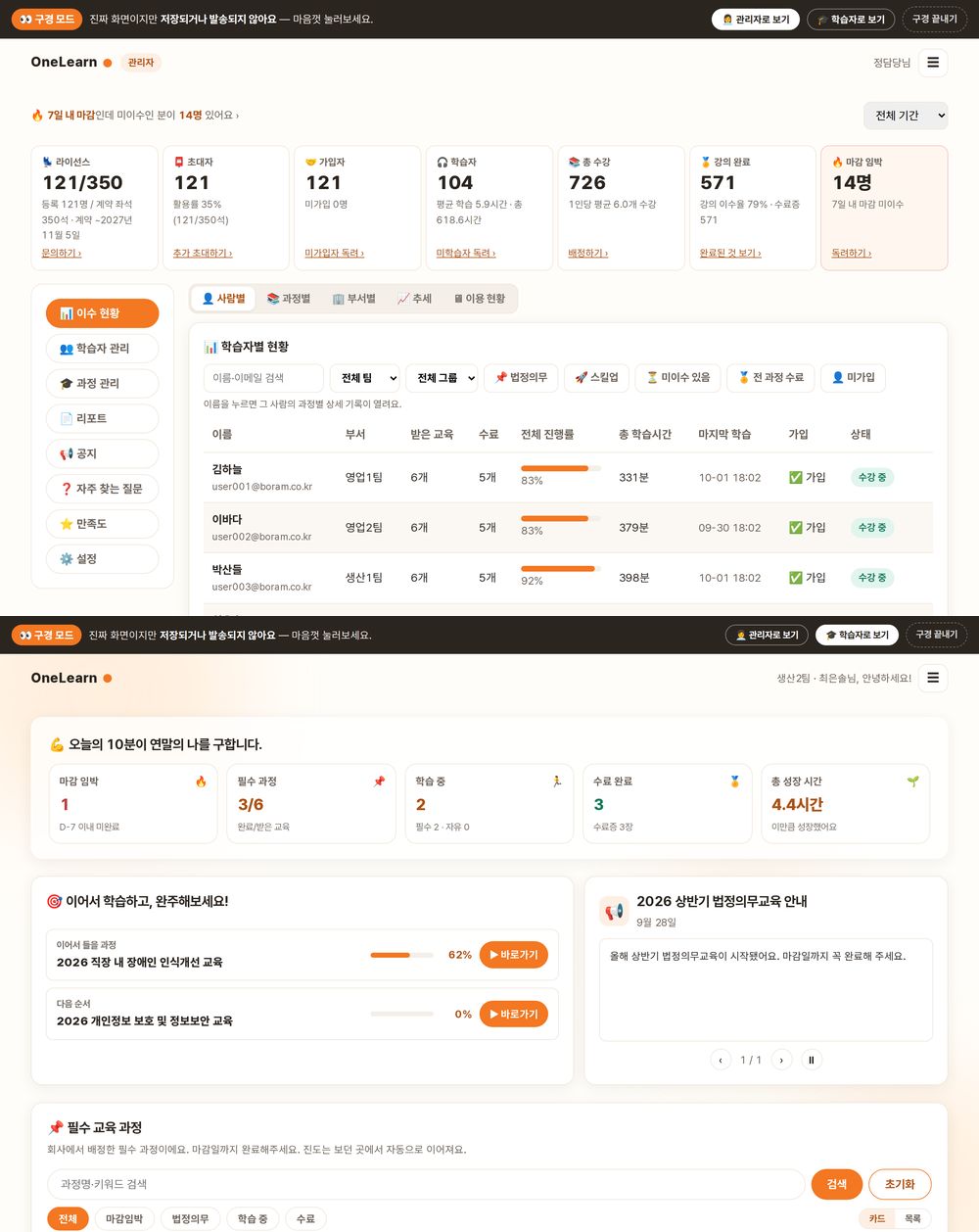Switch to the 사람별 tab
Viewport: 979px width, 1232px height.
[223, 299]
